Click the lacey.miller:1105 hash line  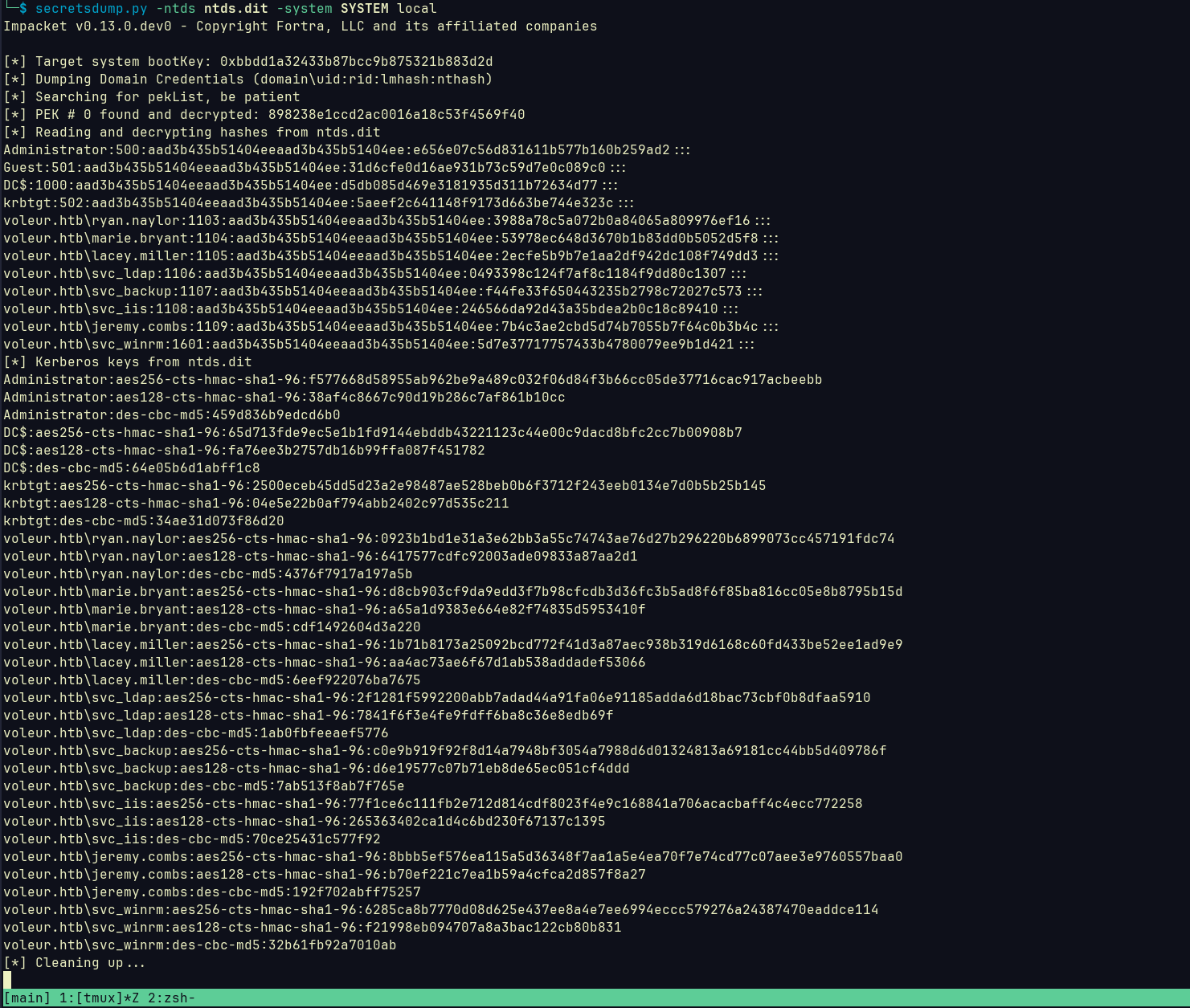[391, 256]
